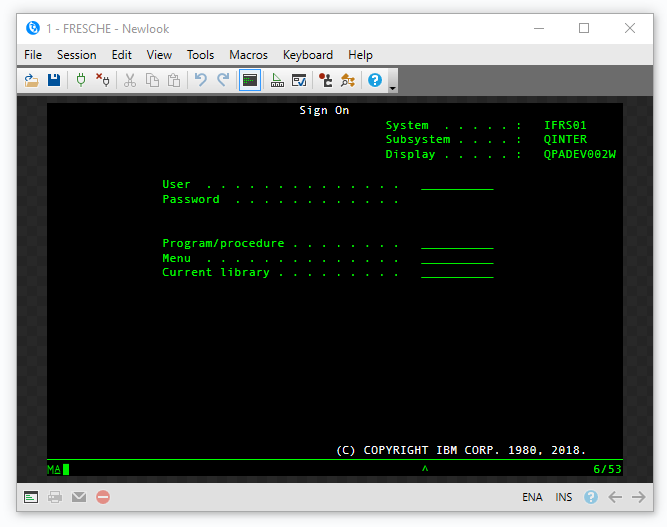Open the File menu

click(x=33, y=55)
